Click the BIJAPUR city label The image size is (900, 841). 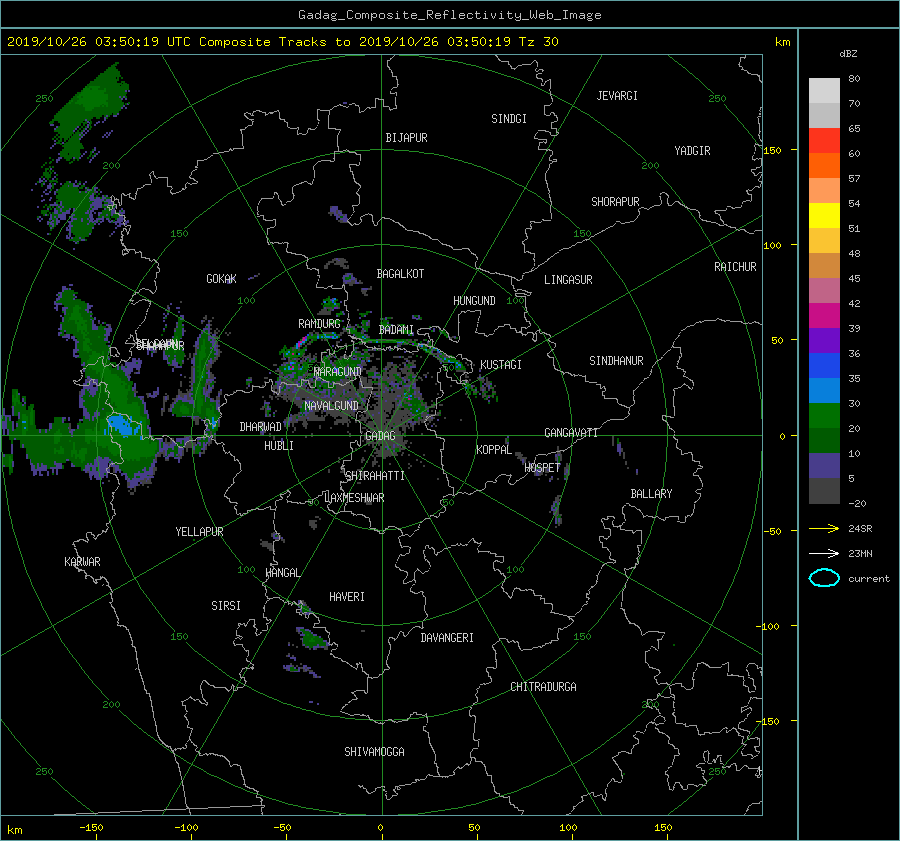coord(406,138)
